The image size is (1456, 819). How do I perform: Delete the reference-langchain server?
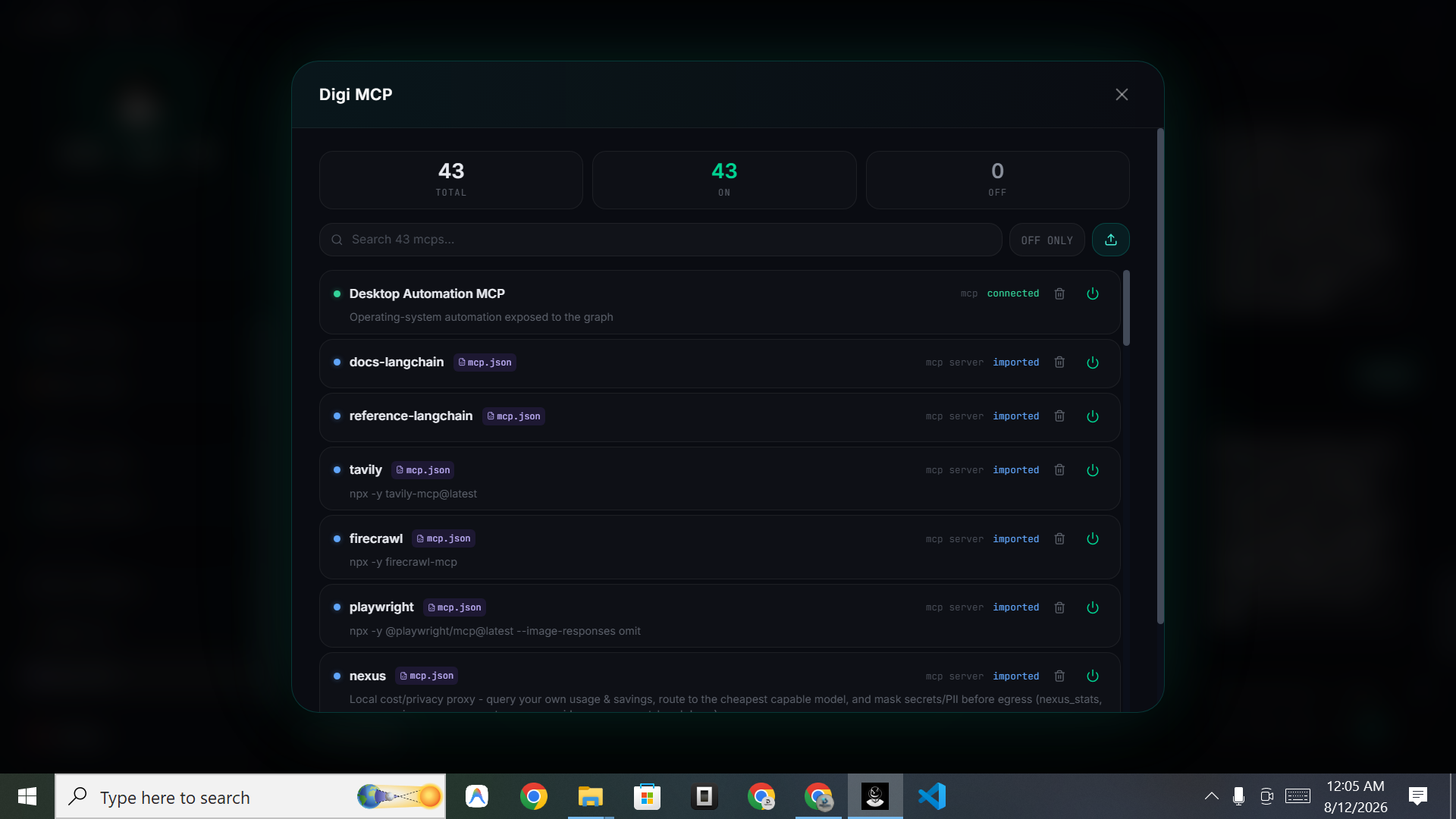pyautogui.click(x=1059, y=416)
